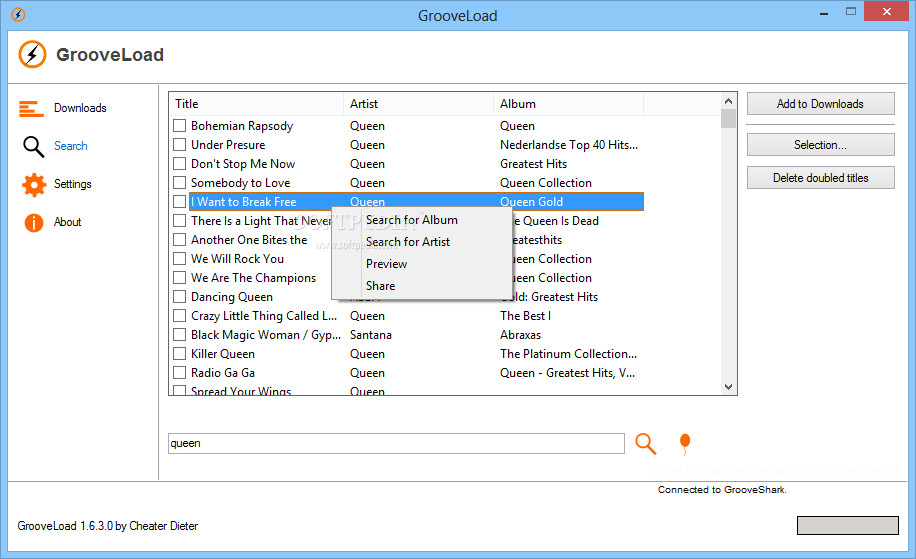Click Nederlandse Top 40 Hits... album

(569, 144)
